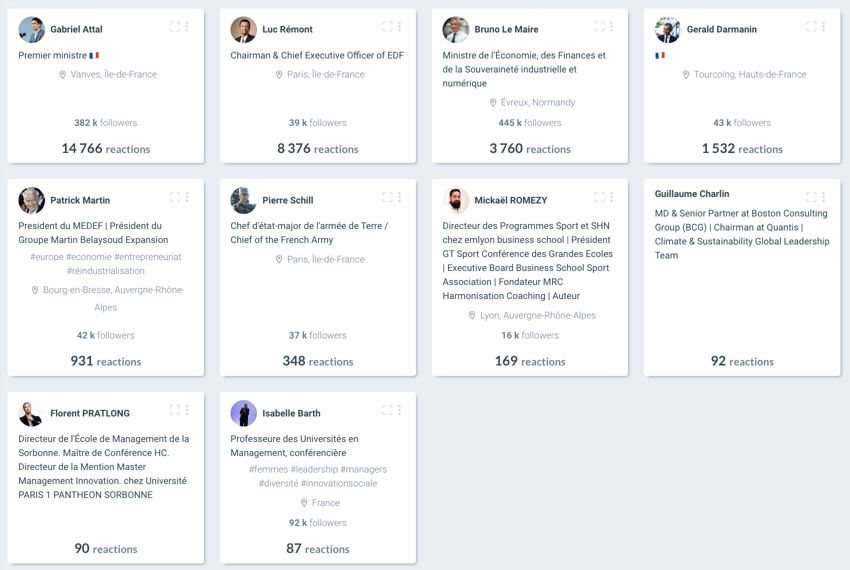This screenshot has height=570, width=850.
Task: Click the expand icon on Pierre Schill's card
Action: coord(387,197)
